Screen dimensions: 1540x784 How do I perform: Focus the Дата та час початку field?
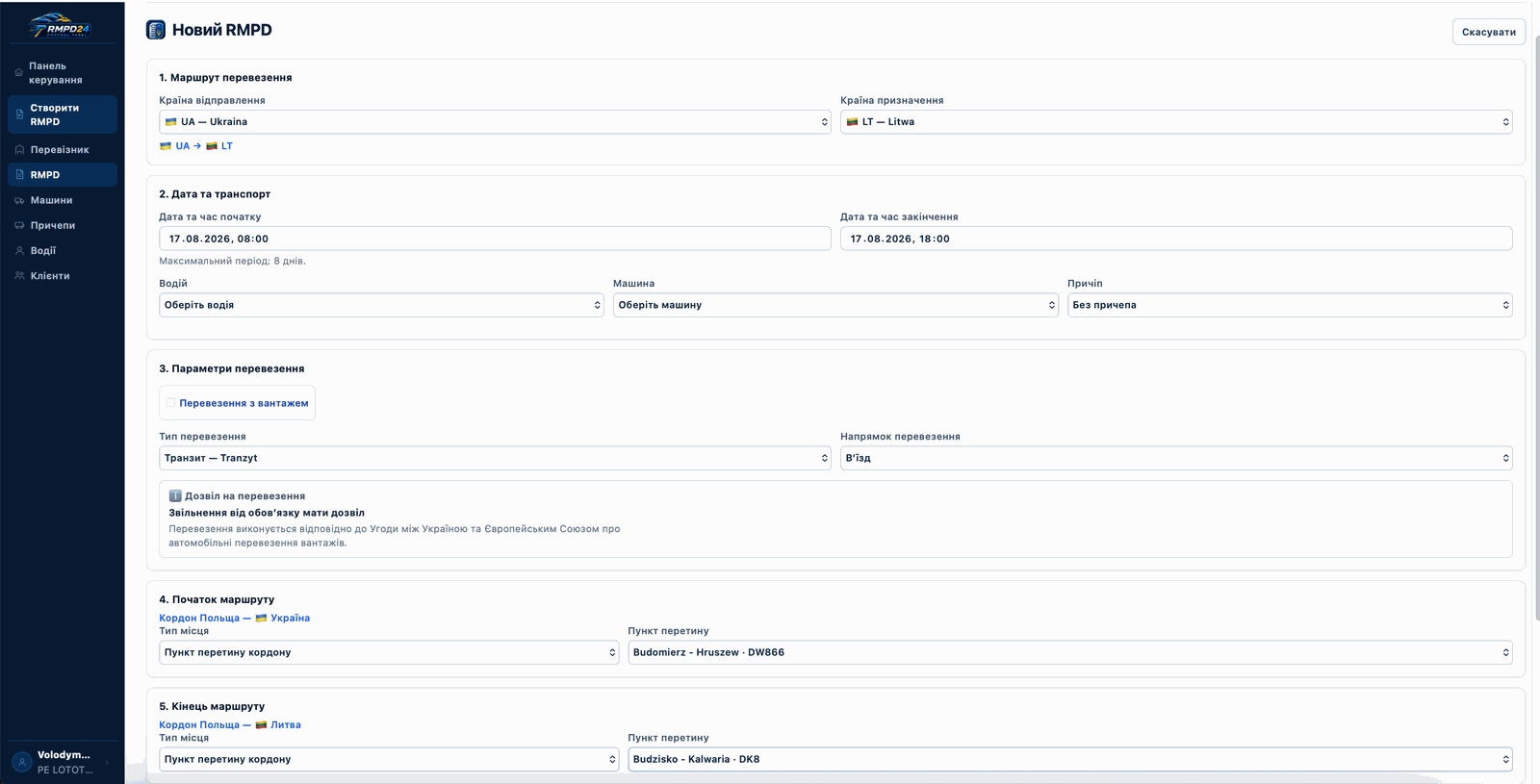pyautogui.click(x=495, y=239)
